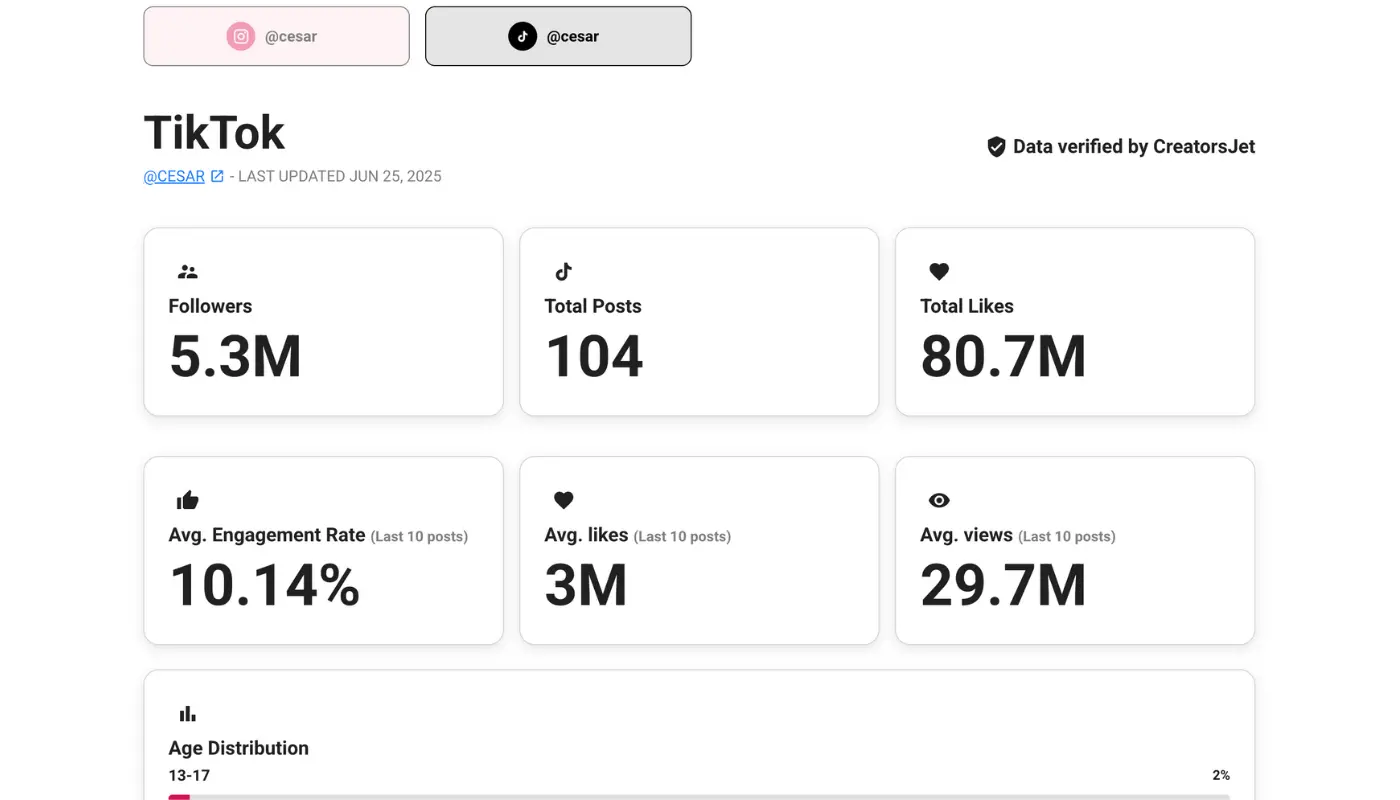Click the external link icon beside @CESAR
The image size is (1400, 800).
click(217, 176)
